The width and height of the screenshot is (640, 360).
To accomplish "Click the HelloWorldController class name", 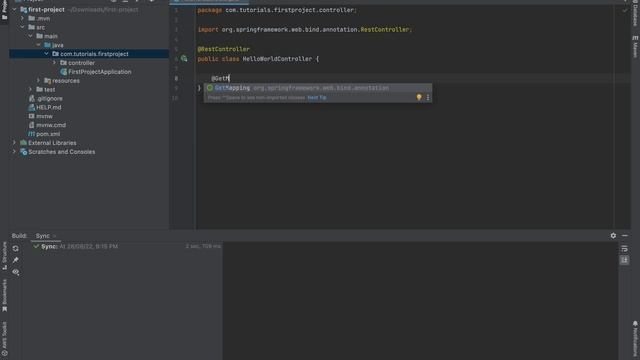I will click(x=277, y=59).
